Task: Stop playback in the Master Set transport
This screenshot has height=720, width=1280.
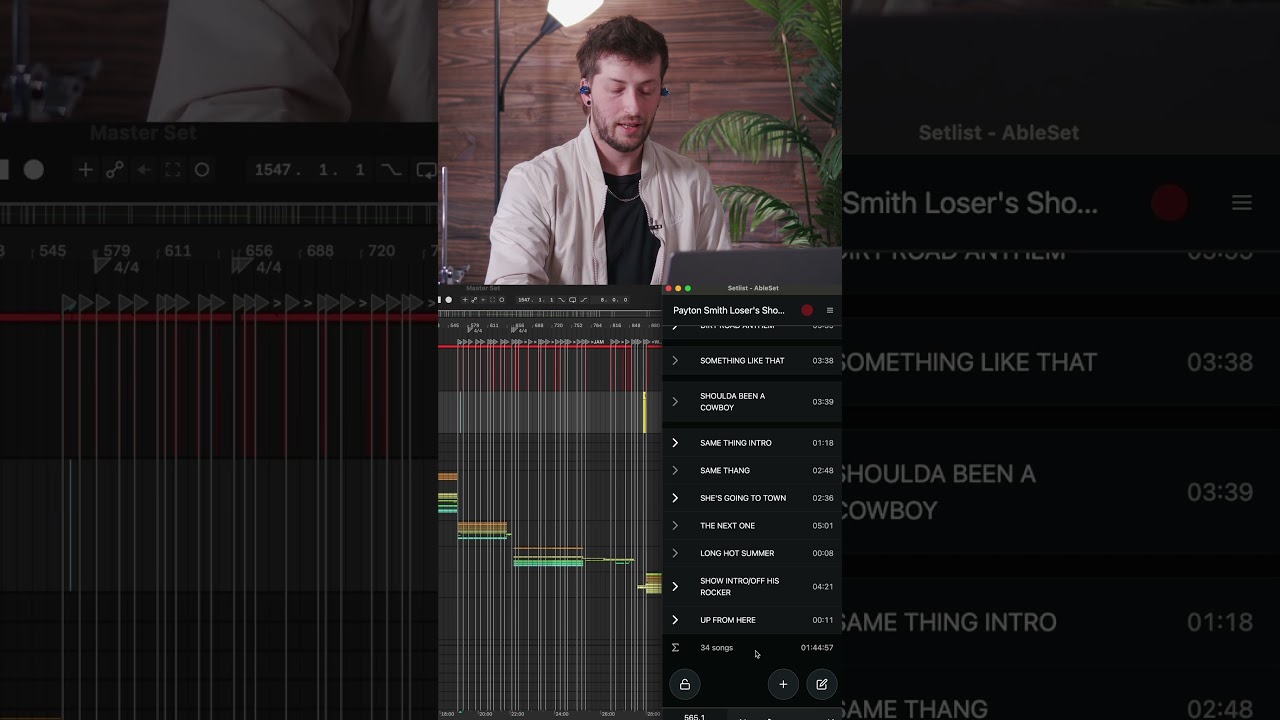Action: 439,300
